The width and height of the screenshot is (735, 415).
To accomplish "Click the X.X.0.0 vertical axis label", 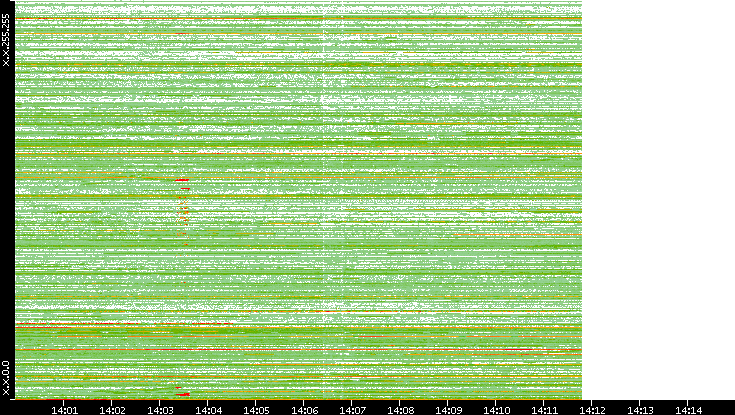I will coord(7,376).
